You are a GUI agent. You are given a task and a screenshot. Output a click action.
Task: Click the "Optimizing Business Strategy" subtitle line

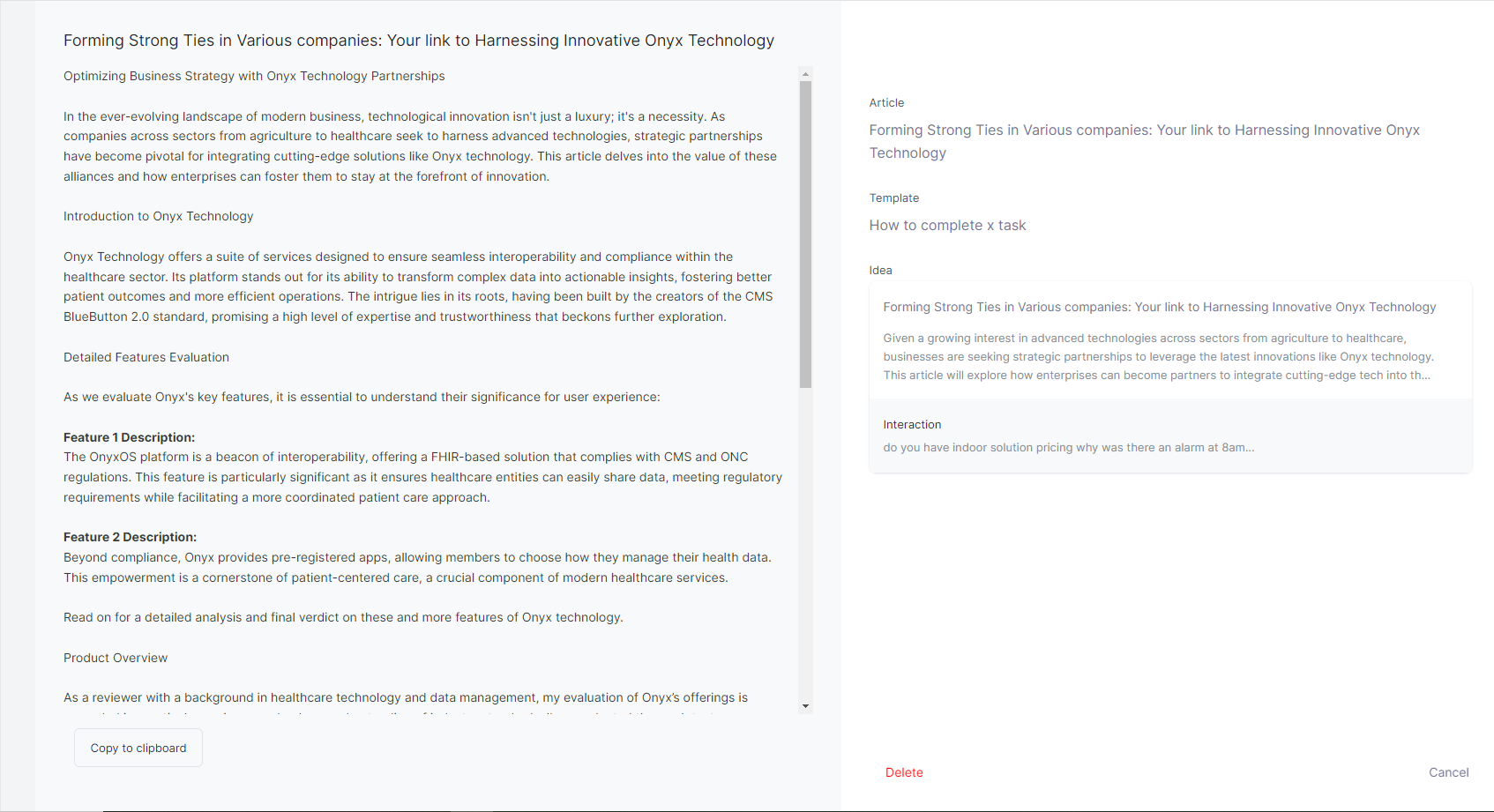coord(254,76)
